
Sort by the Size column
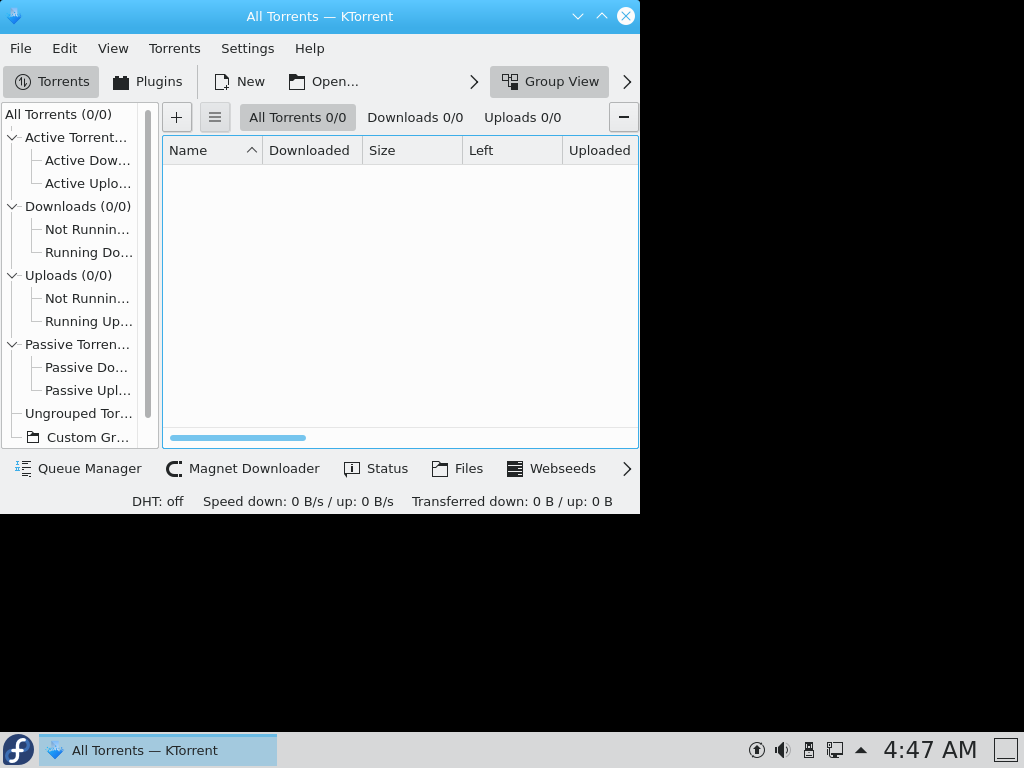click(412, 150)
